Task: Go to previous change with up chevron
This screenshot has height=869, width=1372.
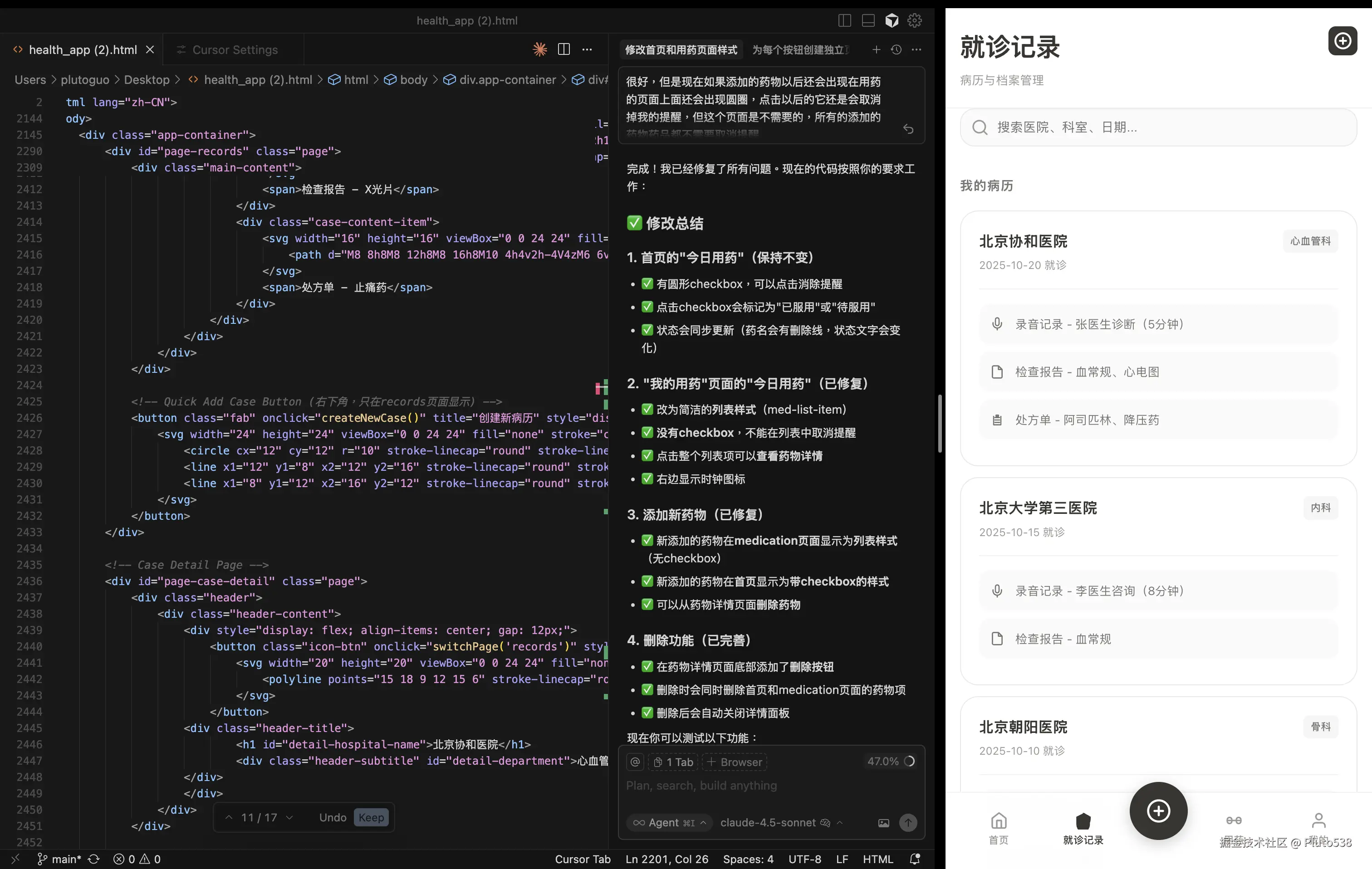Action: tap(229, 817)
